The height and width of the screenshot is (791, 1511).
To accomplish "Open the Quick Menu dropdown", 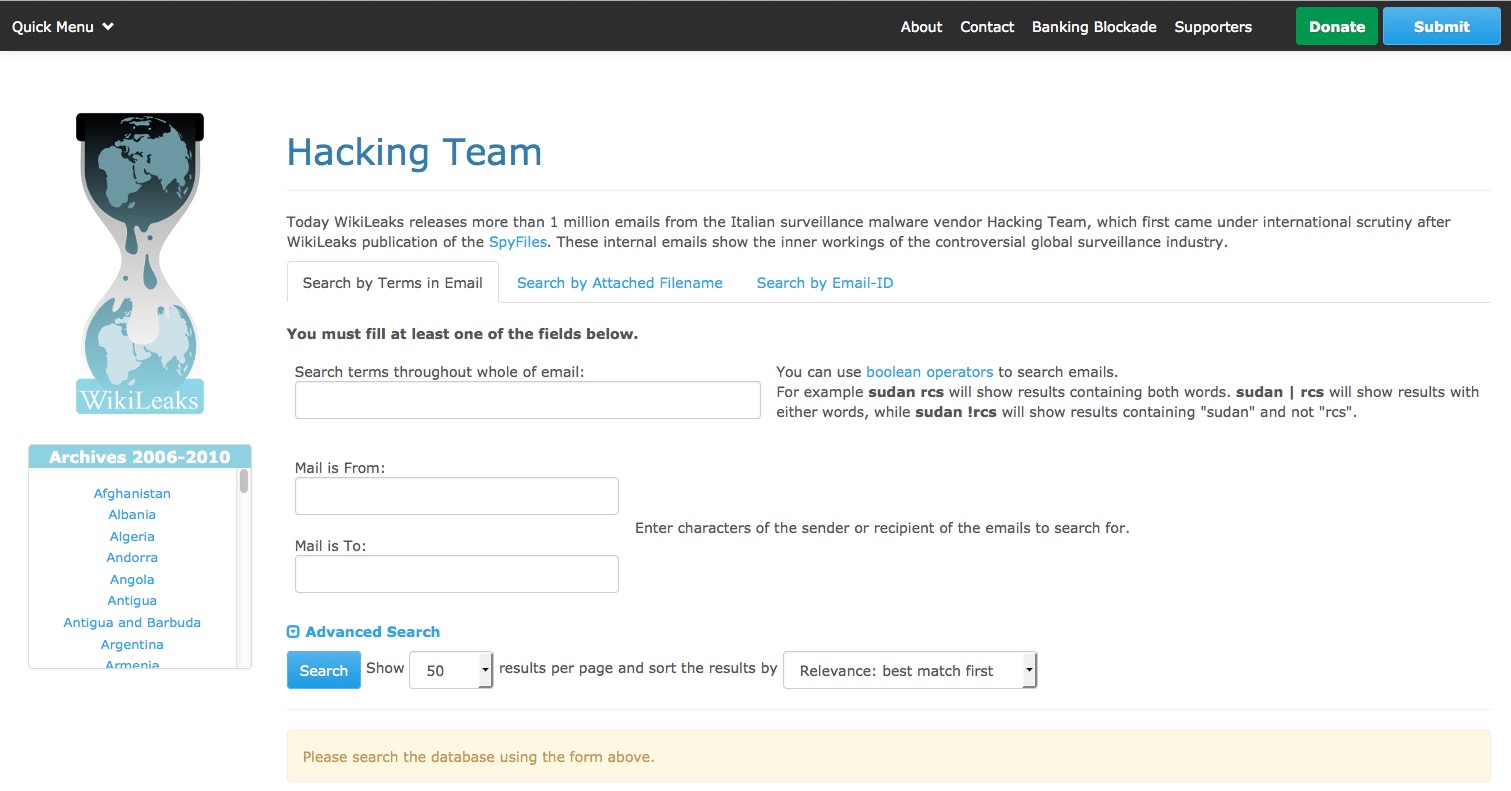I will 63,27.
